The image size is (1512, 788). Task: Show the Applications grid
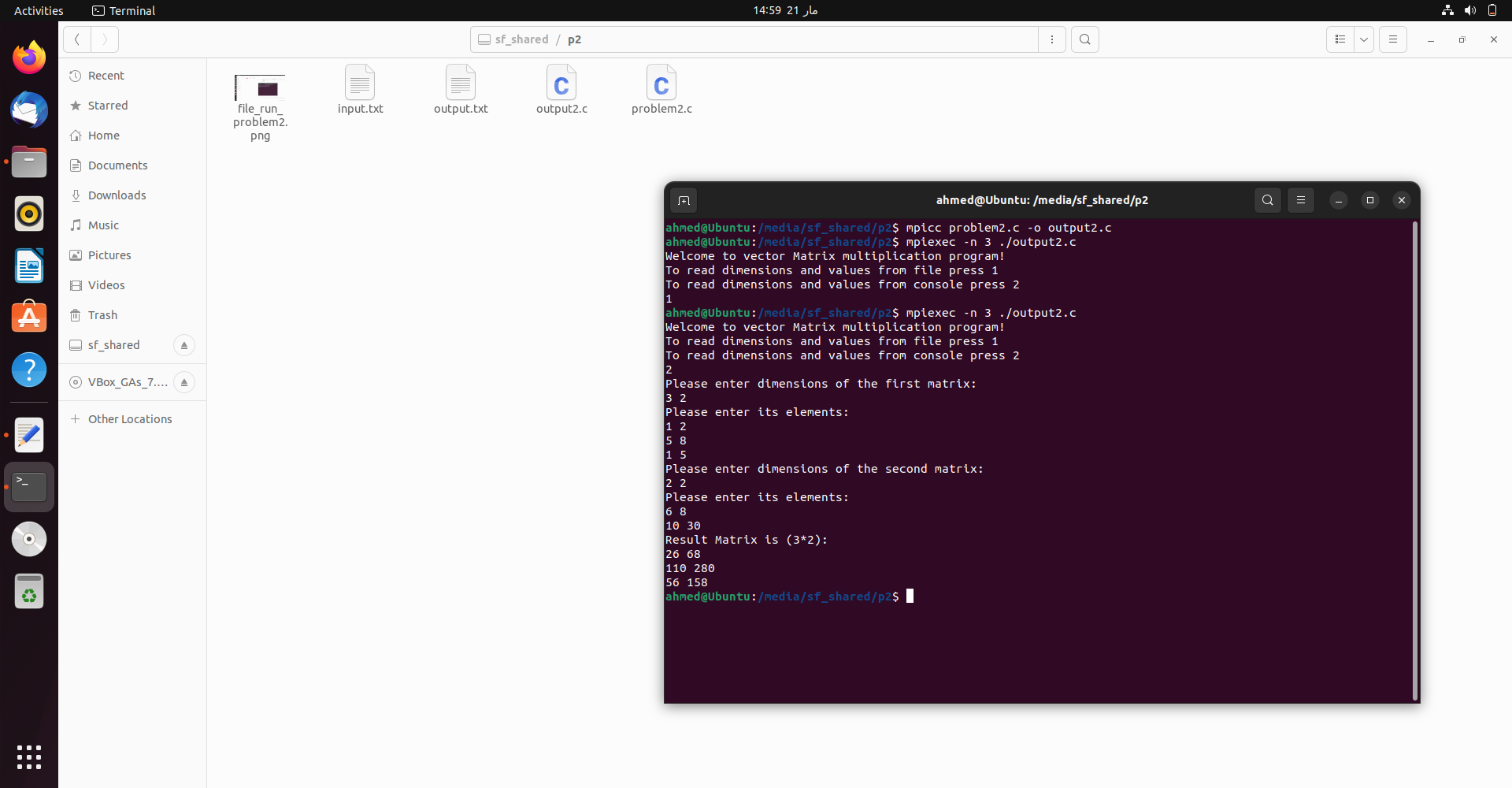click(29, 757)
